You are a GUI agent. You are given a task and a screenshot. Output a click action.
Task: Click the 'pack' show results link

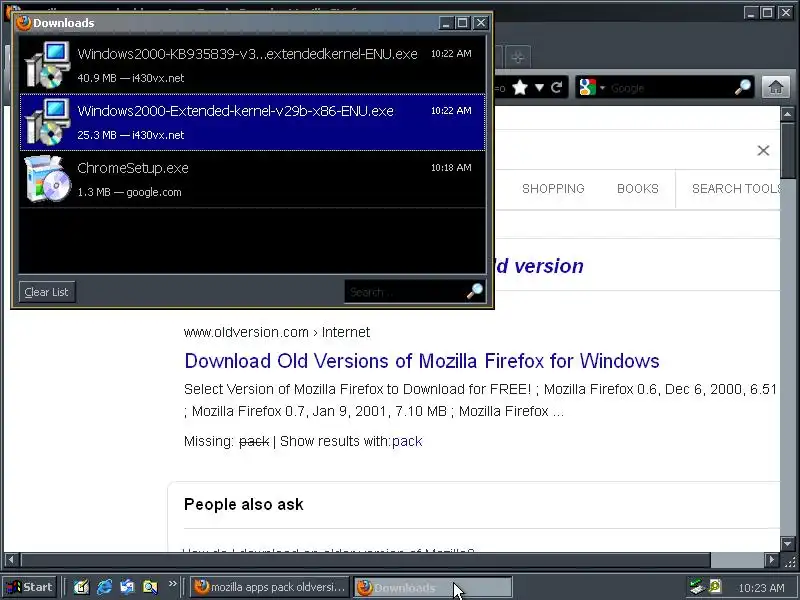click(x=407, y=441)
